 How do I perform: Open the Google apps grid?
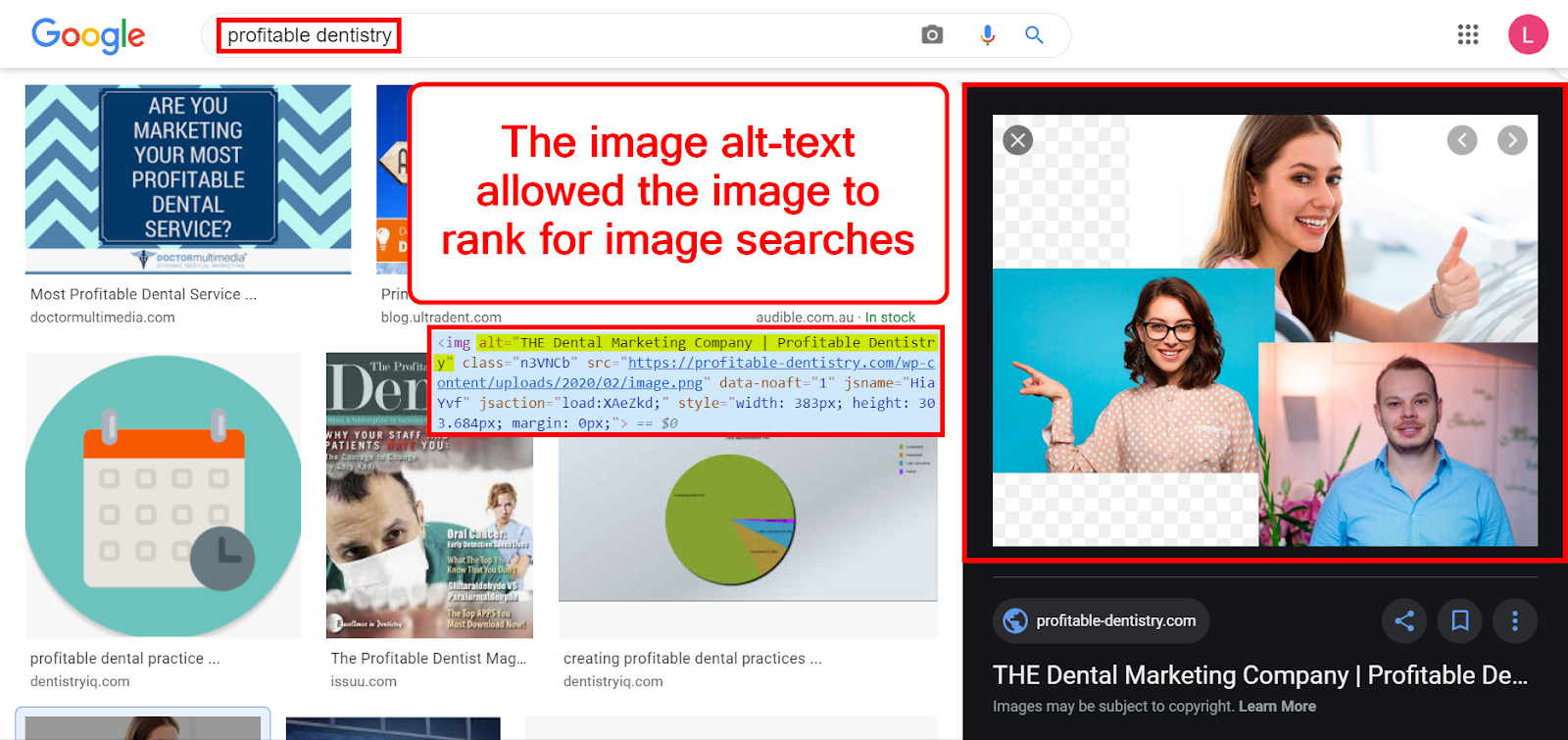1467,35
